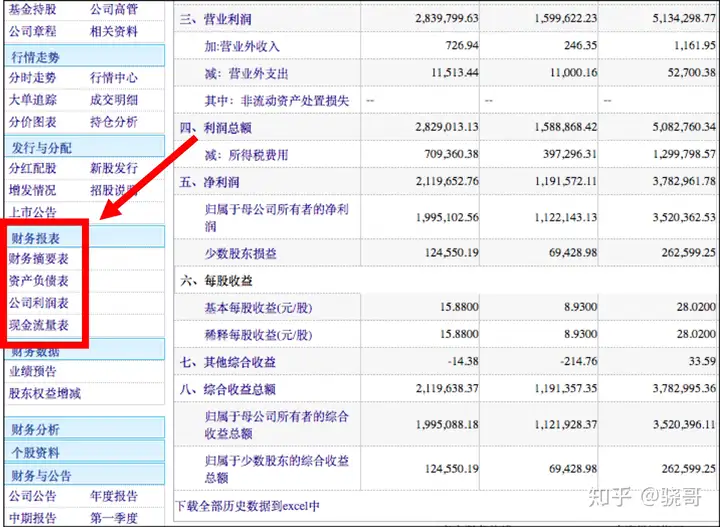The image size is (720, 527).
Task: Select non-operating income value 726.94
Action: click(461, 45)
